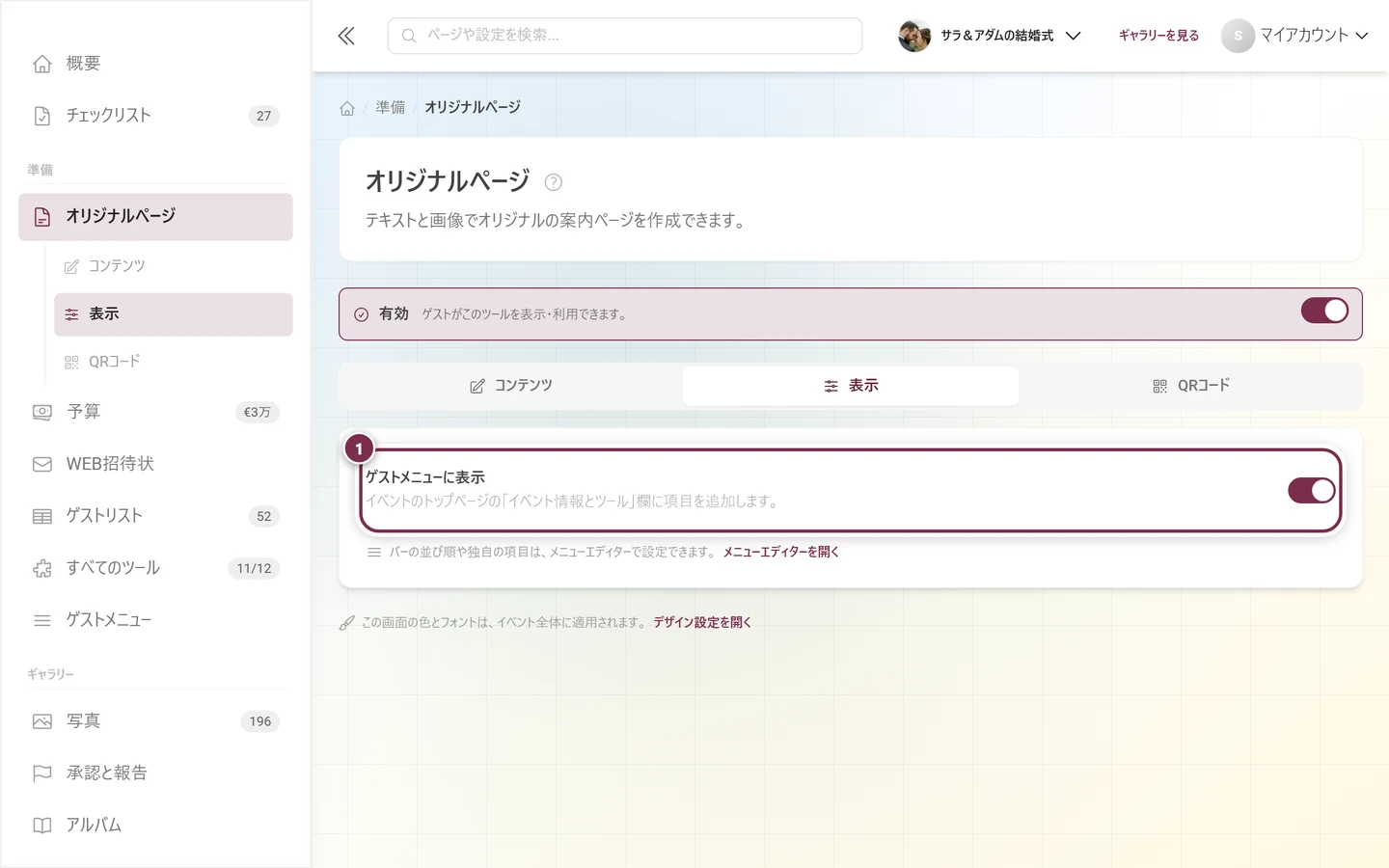1389x868 pixels.
Task: Click the book icon beside アルバム
Action: pyautogui.click(x=42, y=826)
